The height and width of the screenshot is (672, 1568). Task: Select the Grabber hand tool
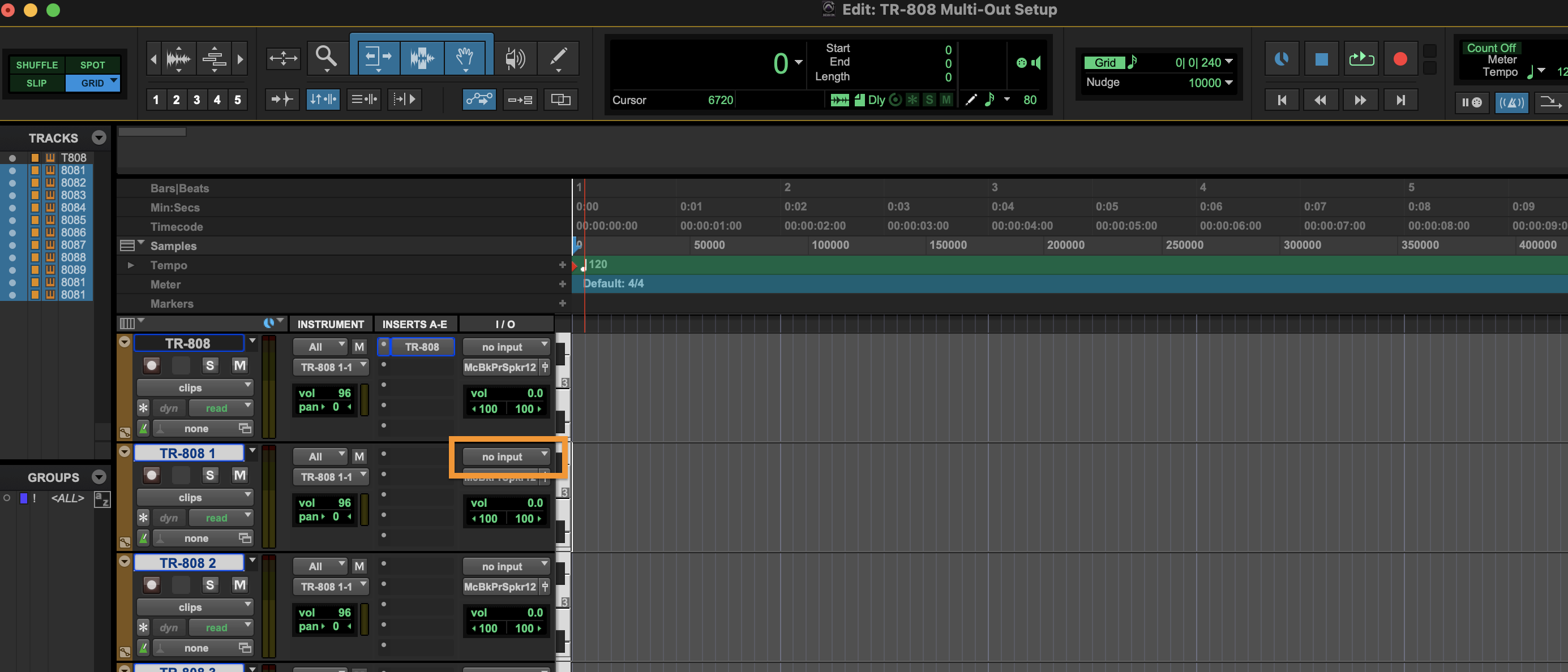[x=465, y=58]
